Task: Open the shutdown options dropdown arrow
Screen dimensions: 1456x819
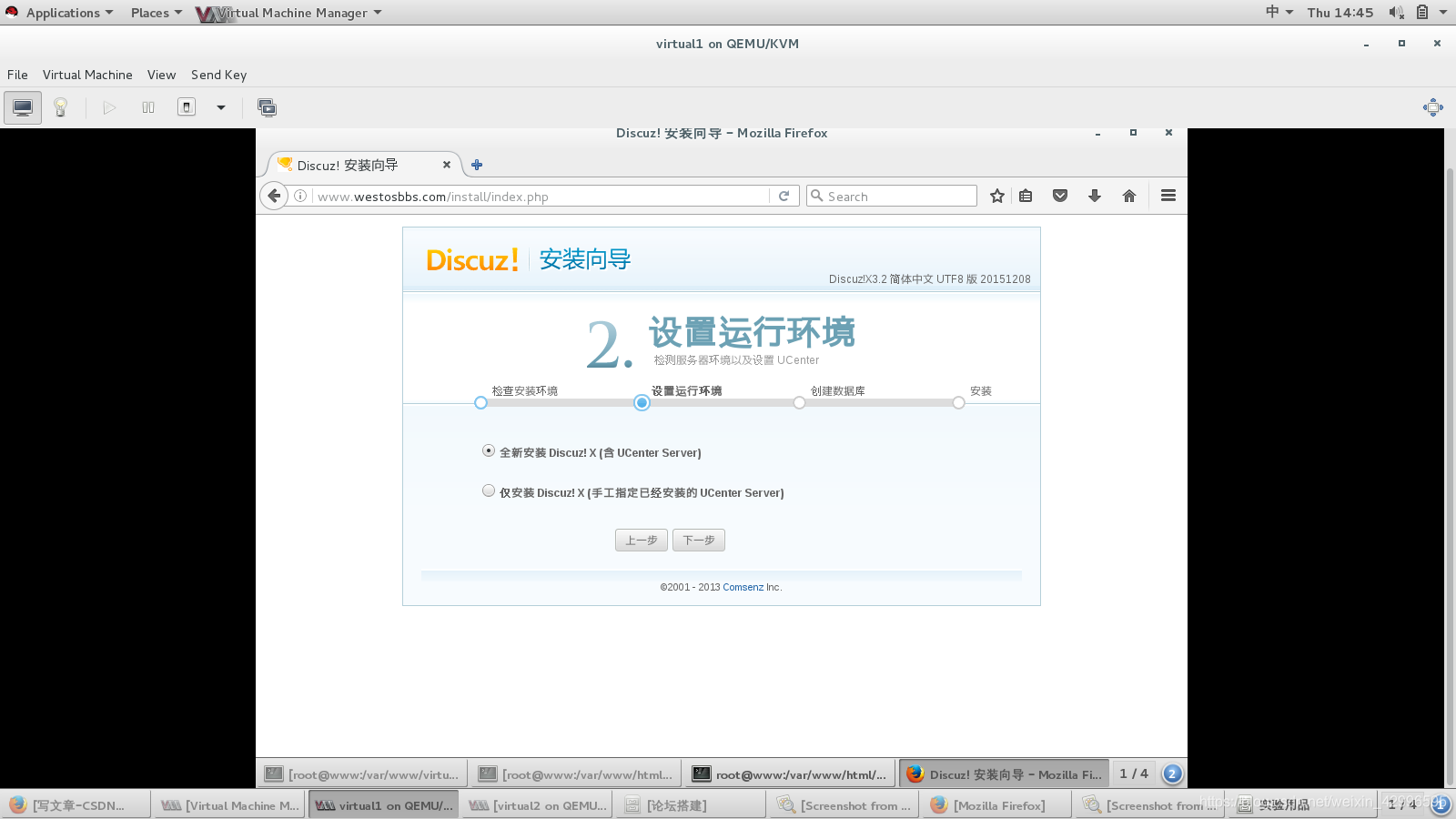Action: pyautogui.click(x=220, y=107)
